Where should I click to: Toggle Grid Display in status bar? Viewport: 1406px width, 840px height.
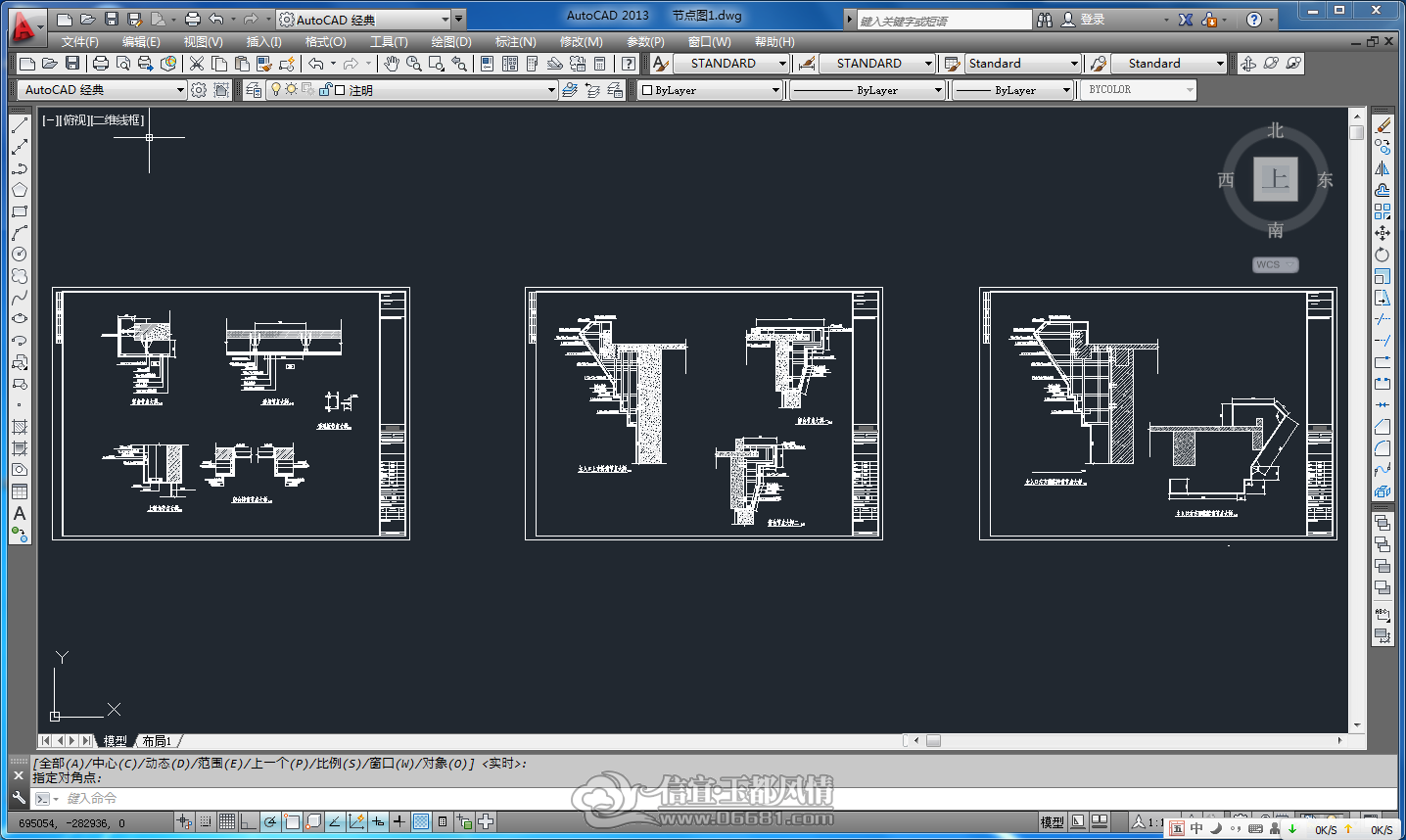coord(227,822)
